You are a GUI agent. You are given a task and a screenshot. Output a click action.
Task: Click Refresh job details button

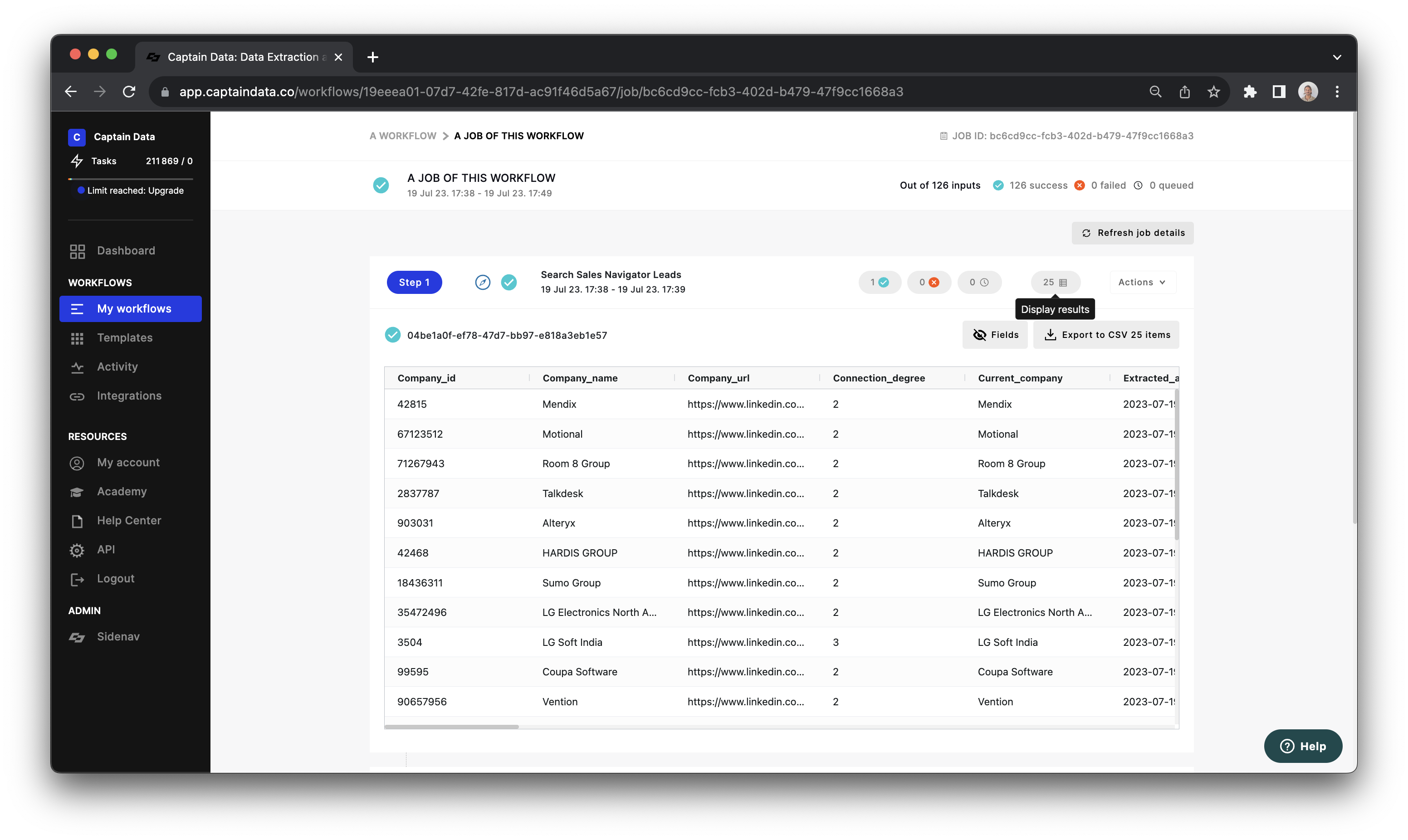(x=1132, y=233)
